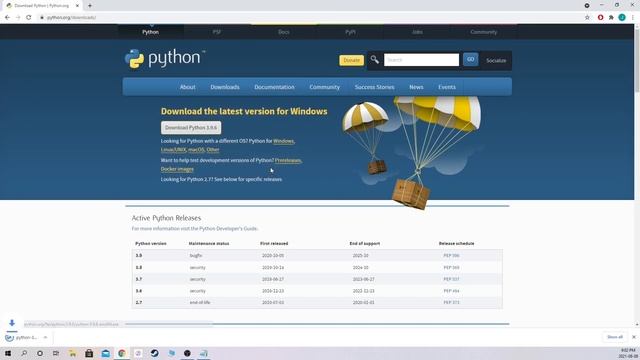Open the Documentation menu
640x360 pixels.
(x=274, y=87)
